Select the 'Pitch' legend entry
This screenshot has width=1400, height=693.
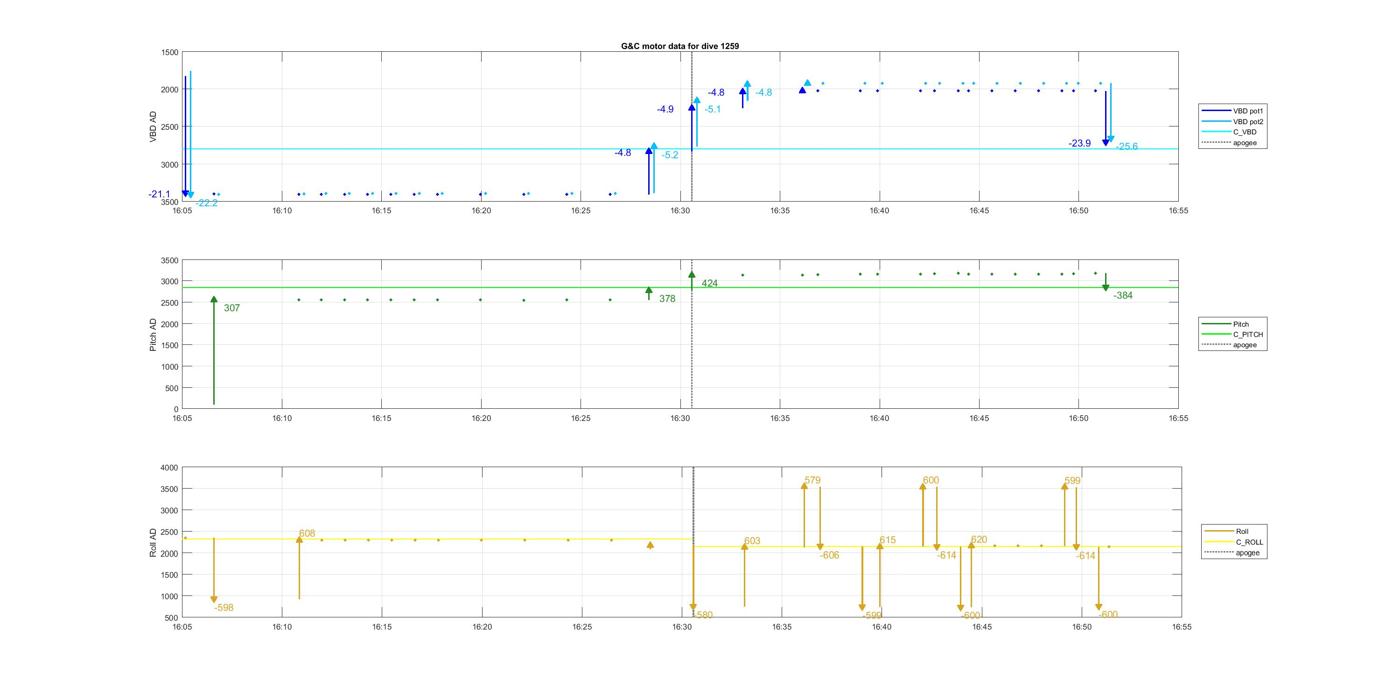[1226, 324]
